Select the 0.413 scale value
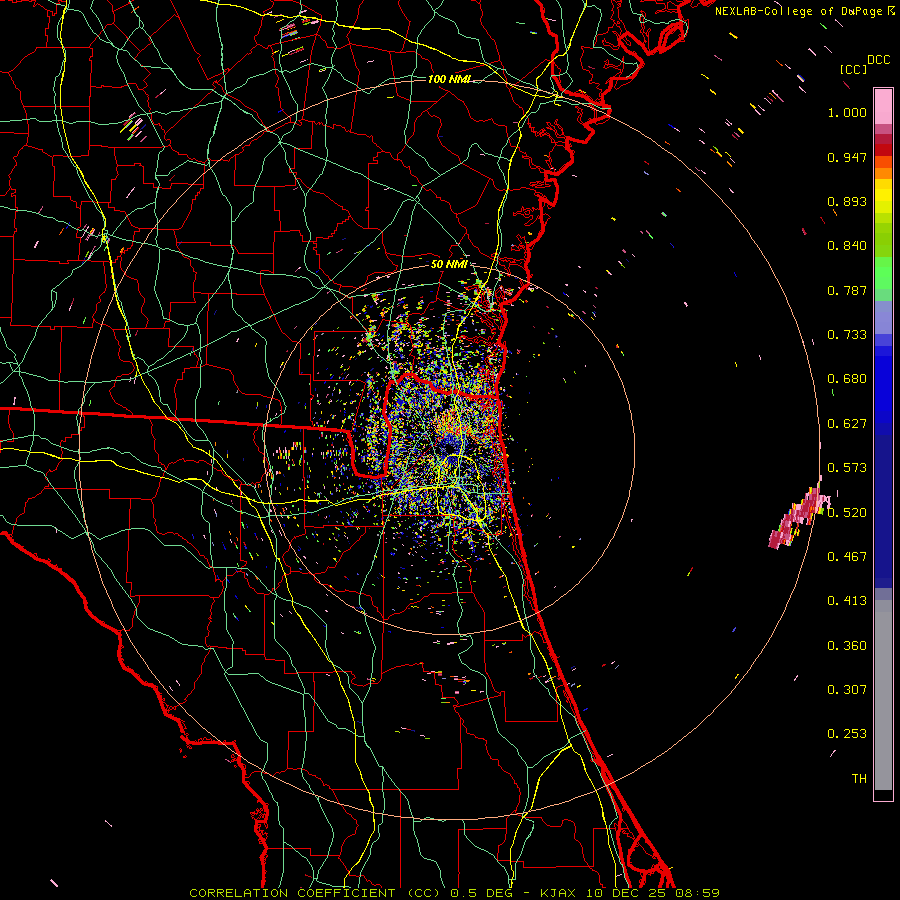900x900 pixels. click(x=847, y=601)
